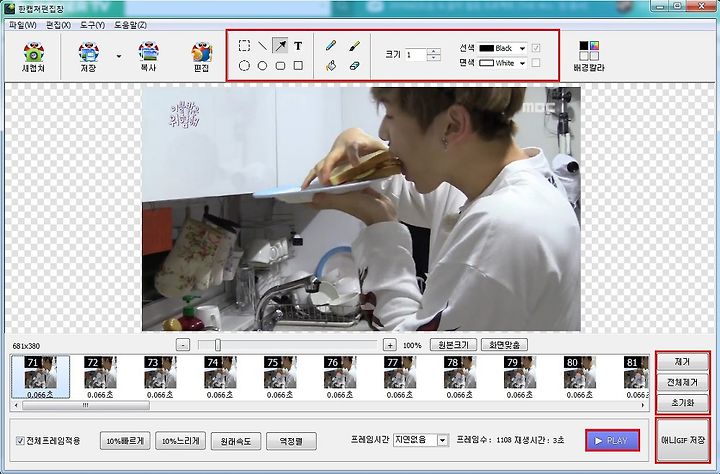Viewport: 720px width, 474px height.
Task: Click the video frame preview image
Action: click(361, 209)
